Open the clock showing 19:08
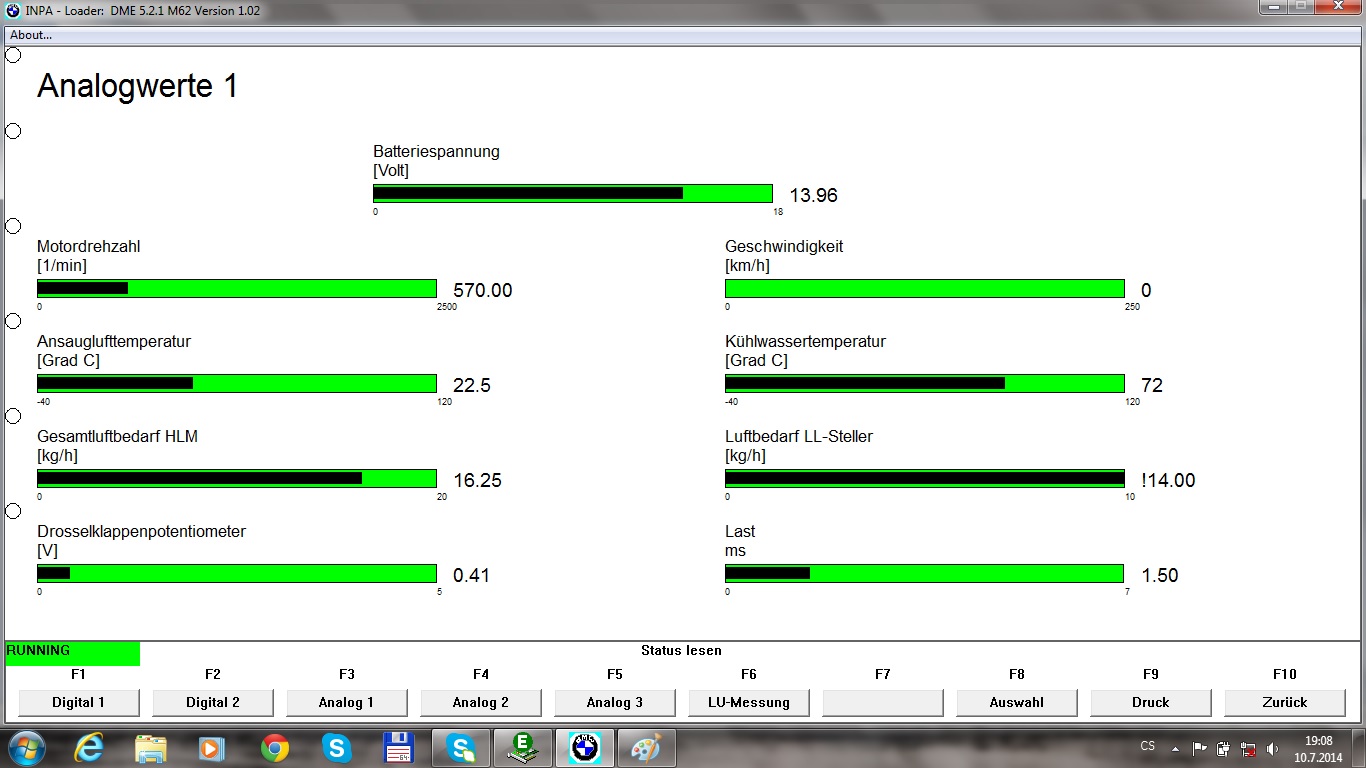This screenshot has height=768, width=1366. coord(1319,748)
